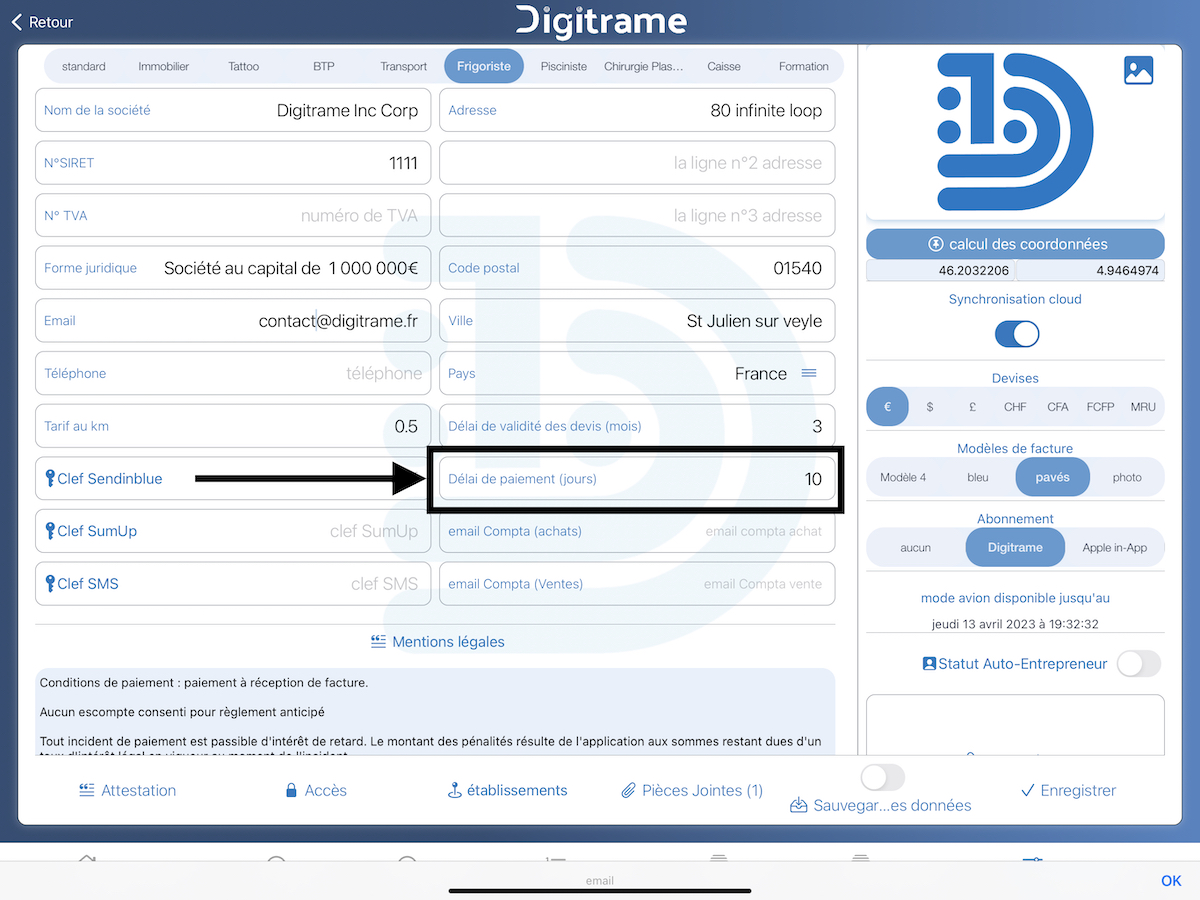Set Abonnement to Apple in-App
The width and height of the screenshot is (1200, 900).
click(1115, 548)
